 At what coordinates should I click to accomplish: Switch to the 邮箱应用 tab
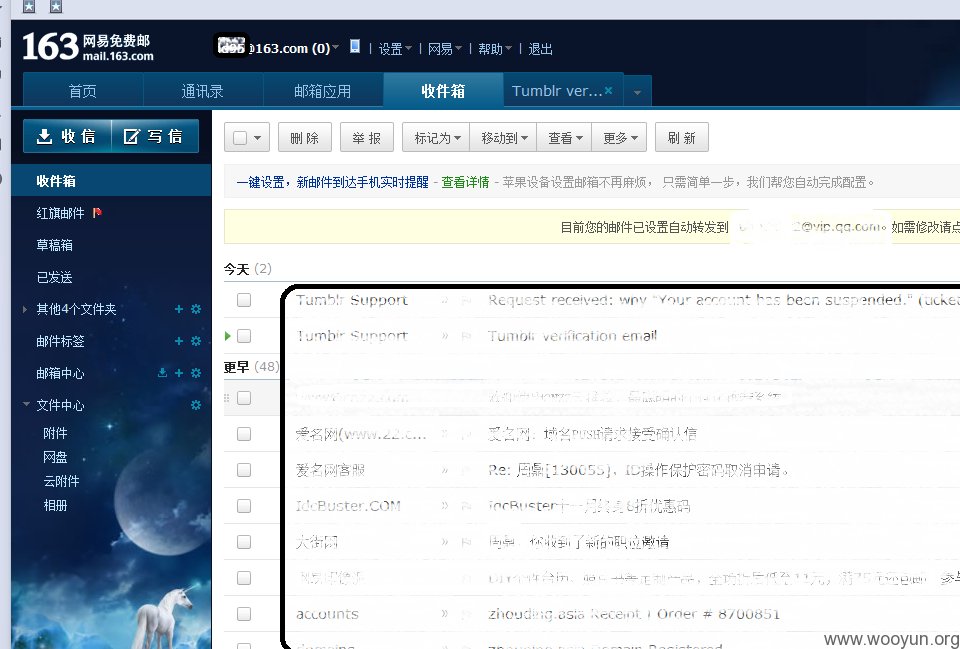tap(323, 91)
